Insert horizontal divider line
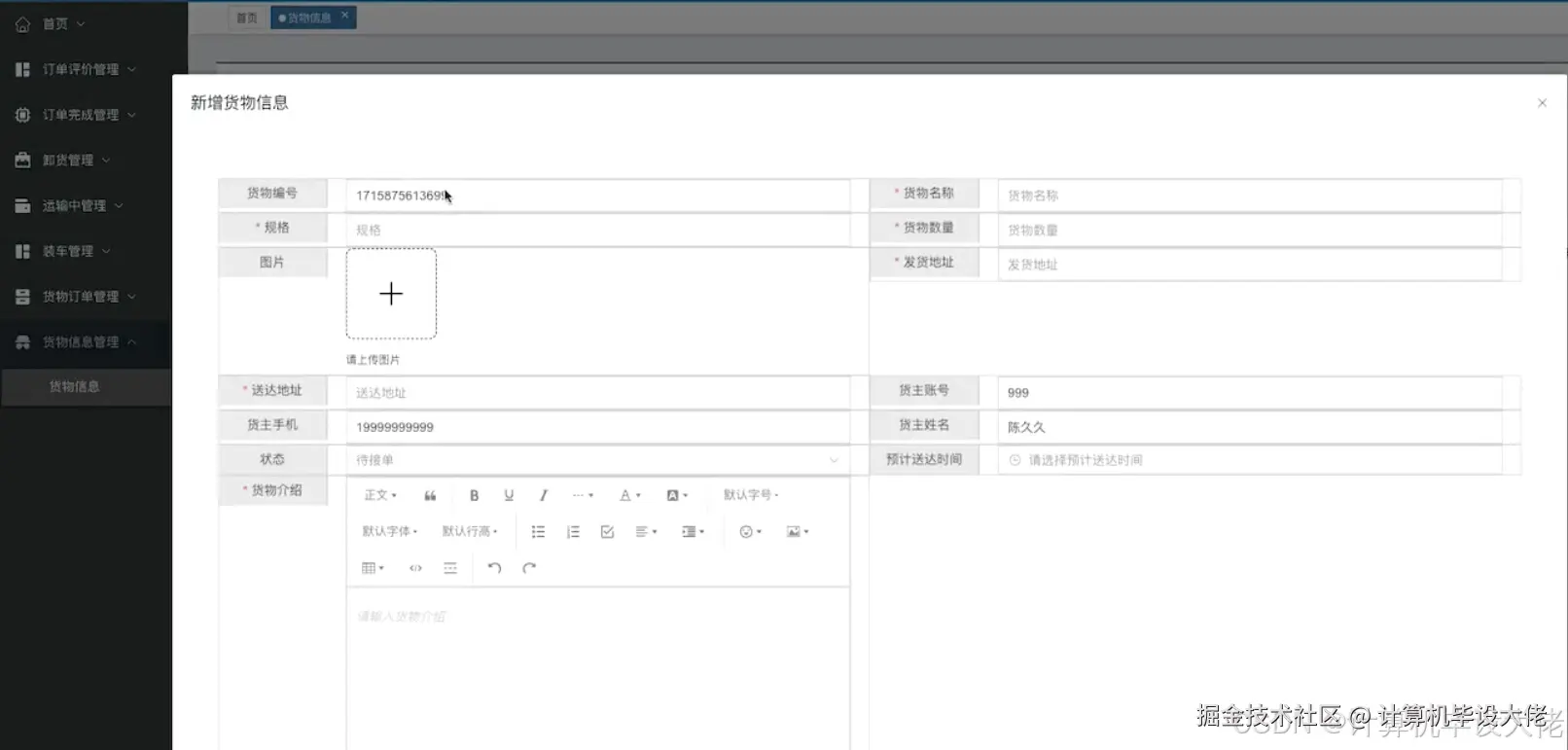Screen dimensions: 1568x750 click(450, 568)
